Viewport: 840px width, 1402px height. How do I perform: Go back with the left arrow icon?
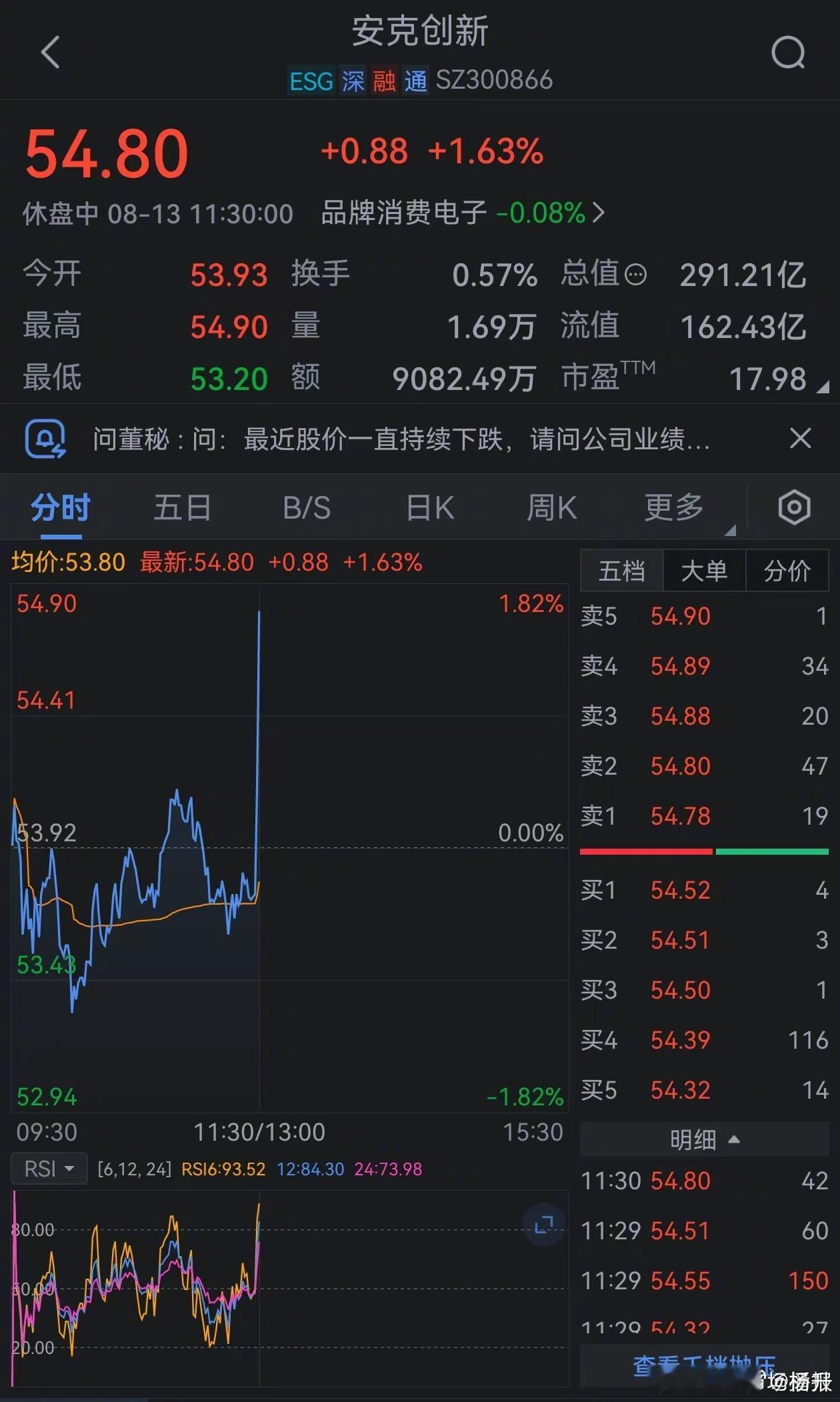[51, 52]
